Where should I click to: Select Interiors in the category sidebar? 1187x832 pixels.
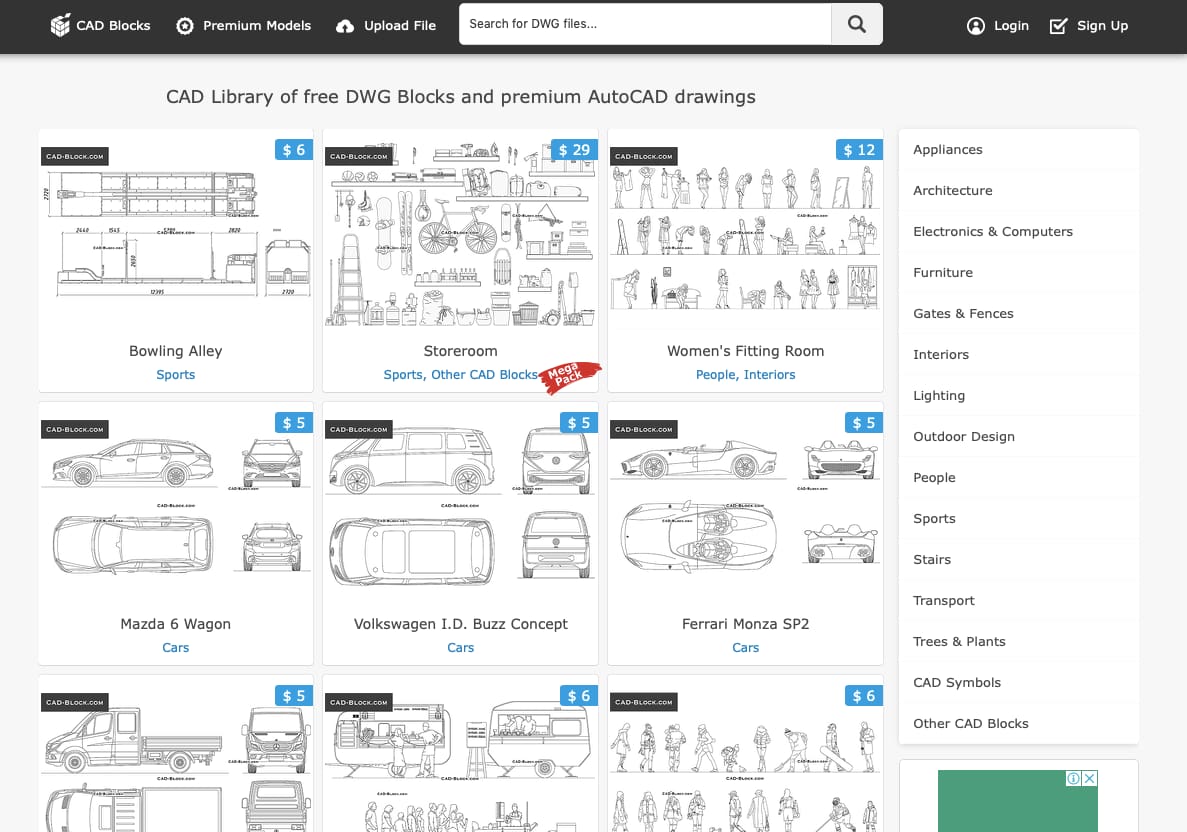click(x=1019, y=354)
